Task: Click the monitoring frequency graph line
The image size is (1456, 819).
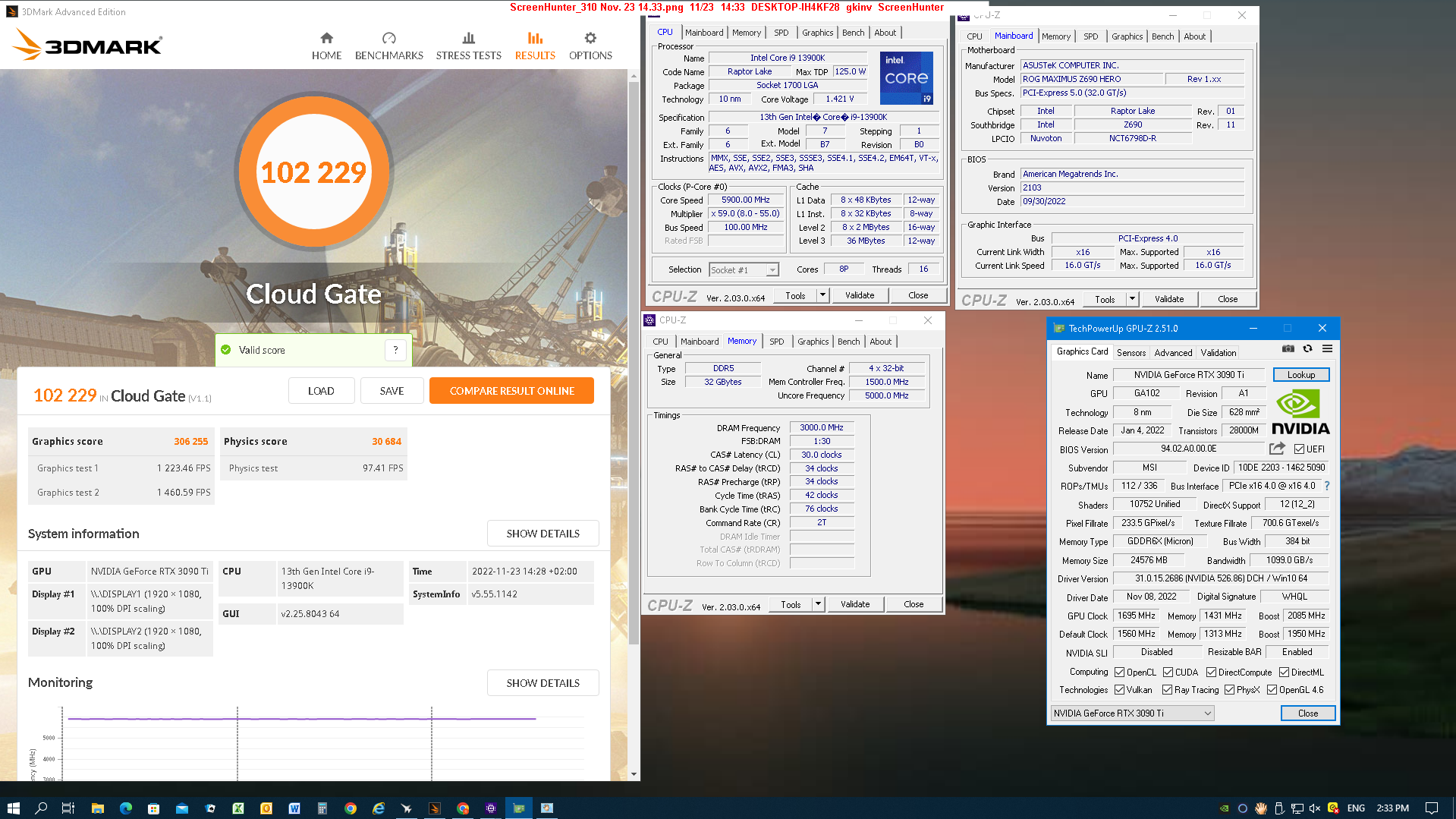Action: [x=301, y=718]
